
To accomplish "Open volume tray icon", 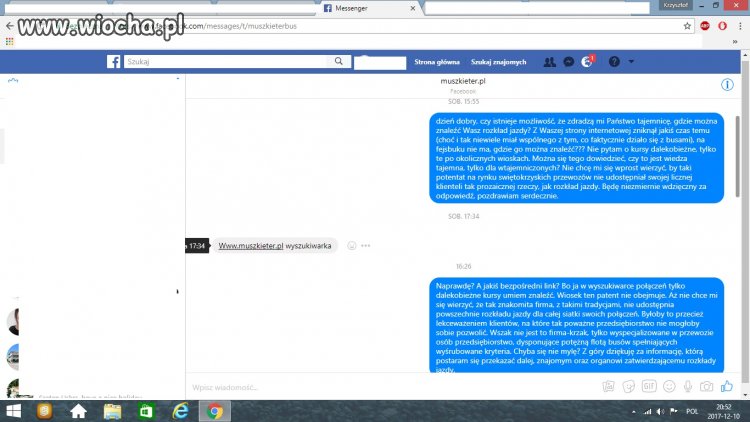I will click(x=661, y=411).
